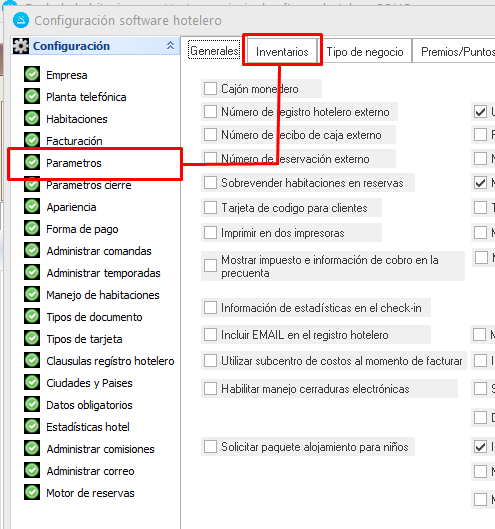Click the green check icon next to Datos obligatorios
Viewport: 495px width, 529px height.
(x=32, y=404)
